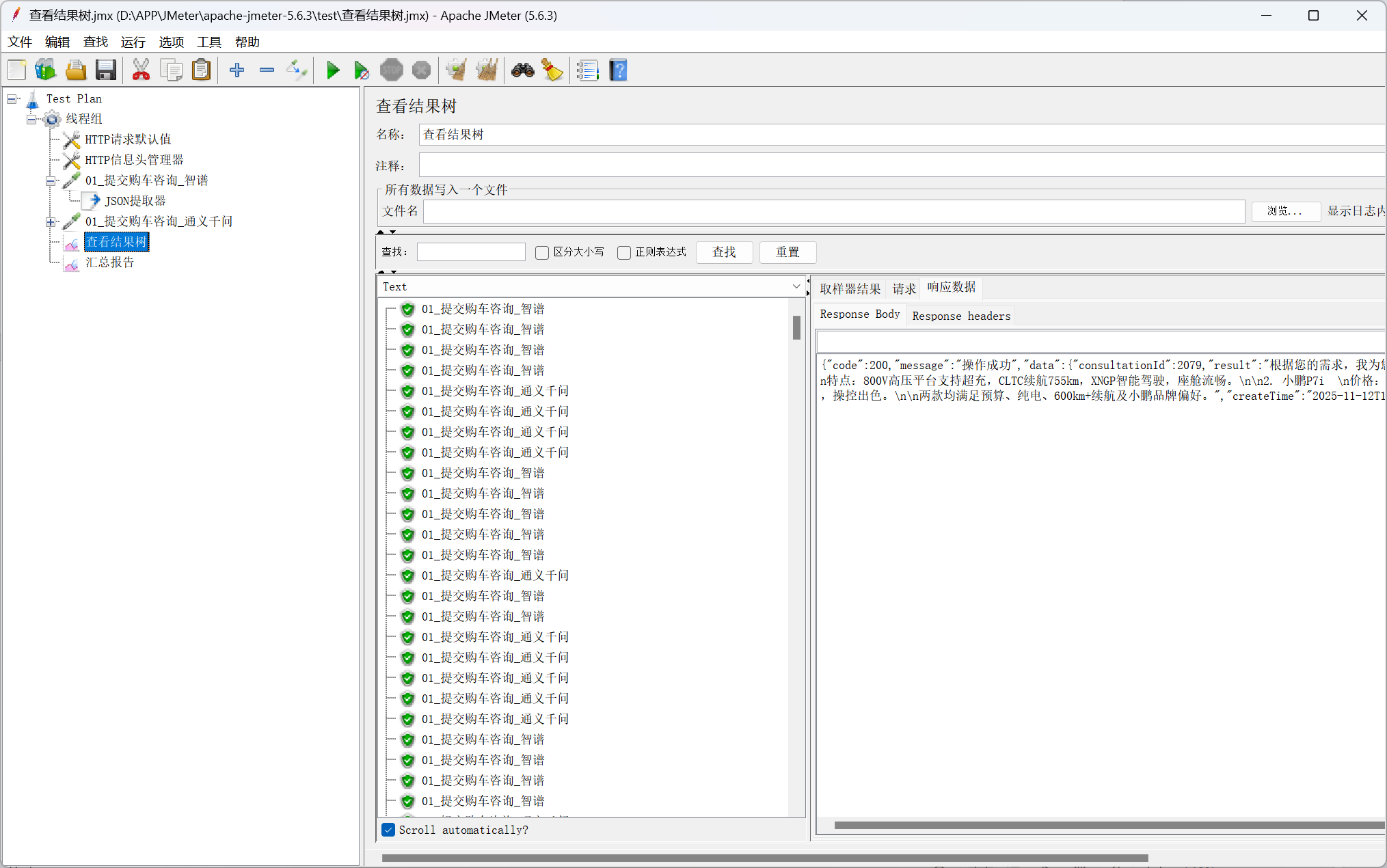The width and height of the screenshot is (1387, 868).
Task: Open Search with binoculars icon
Action: (x=523, y=70)
